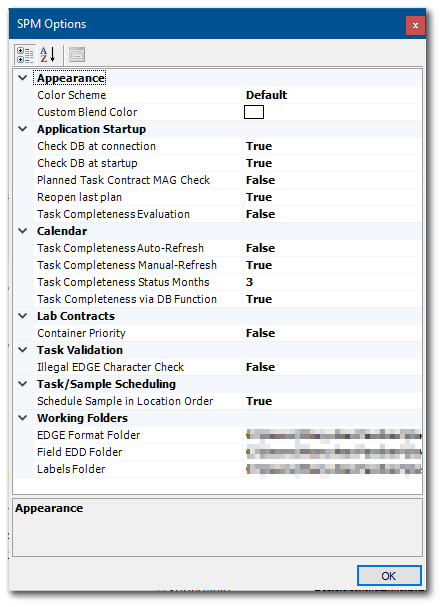The width and height of the screenshot is (442, 607).
Task: Select the EDGE Format Folder path field
Action: point(332,435)
